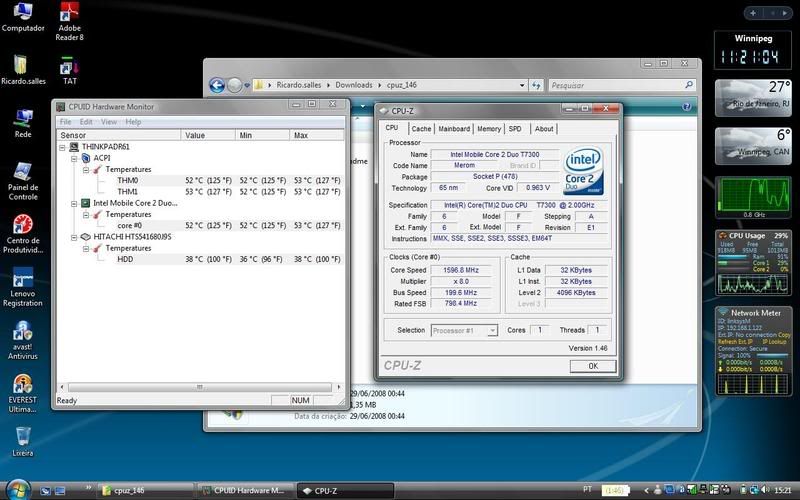The height and width of the screenshot is (500, 800).
Task: Open the Processor #1 selection dropdown
Action: point(464,330)
